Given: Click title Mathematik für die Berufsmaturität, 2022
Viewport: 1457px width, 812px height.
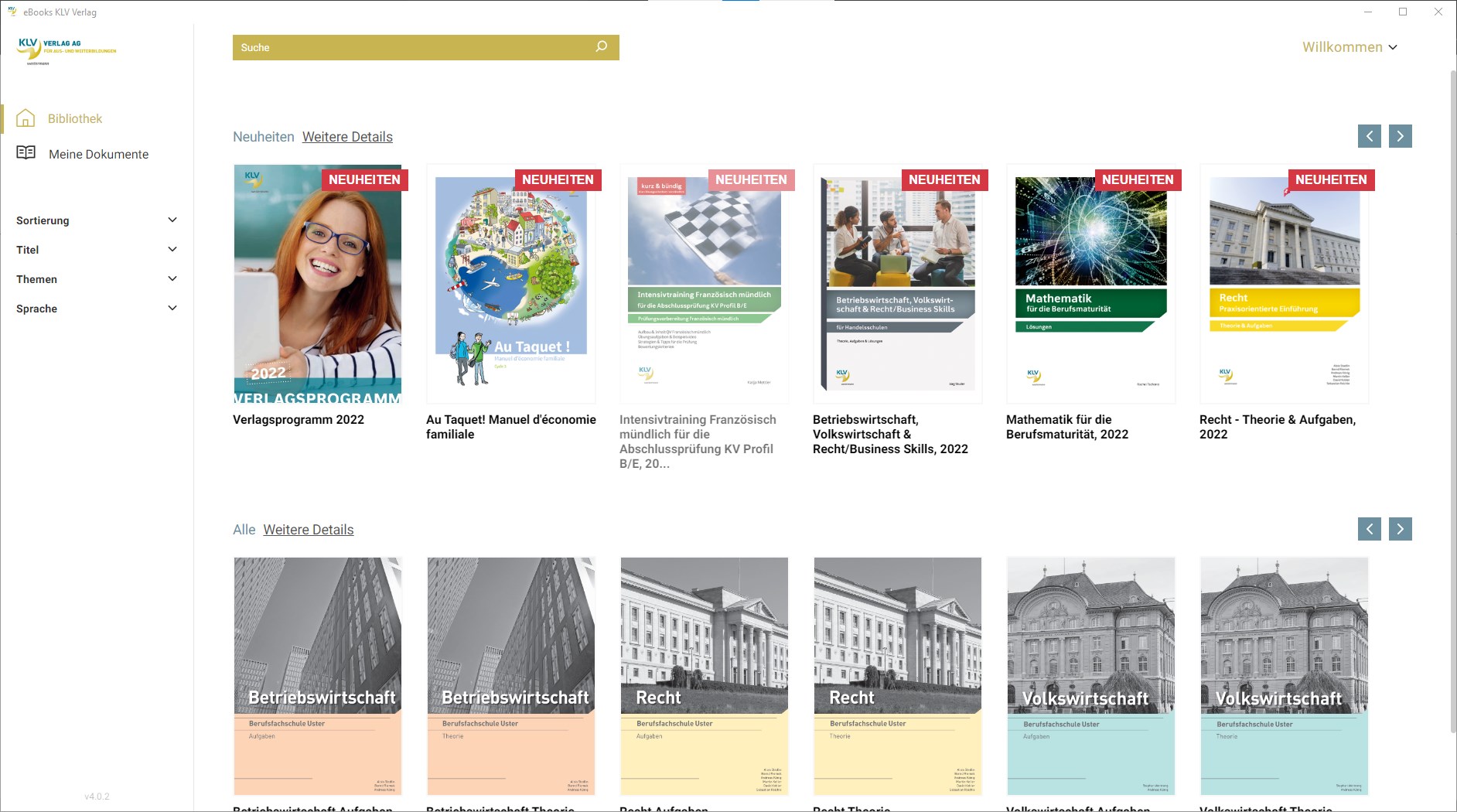Looking at the screenshot, I should click(x=1067, y=427).
